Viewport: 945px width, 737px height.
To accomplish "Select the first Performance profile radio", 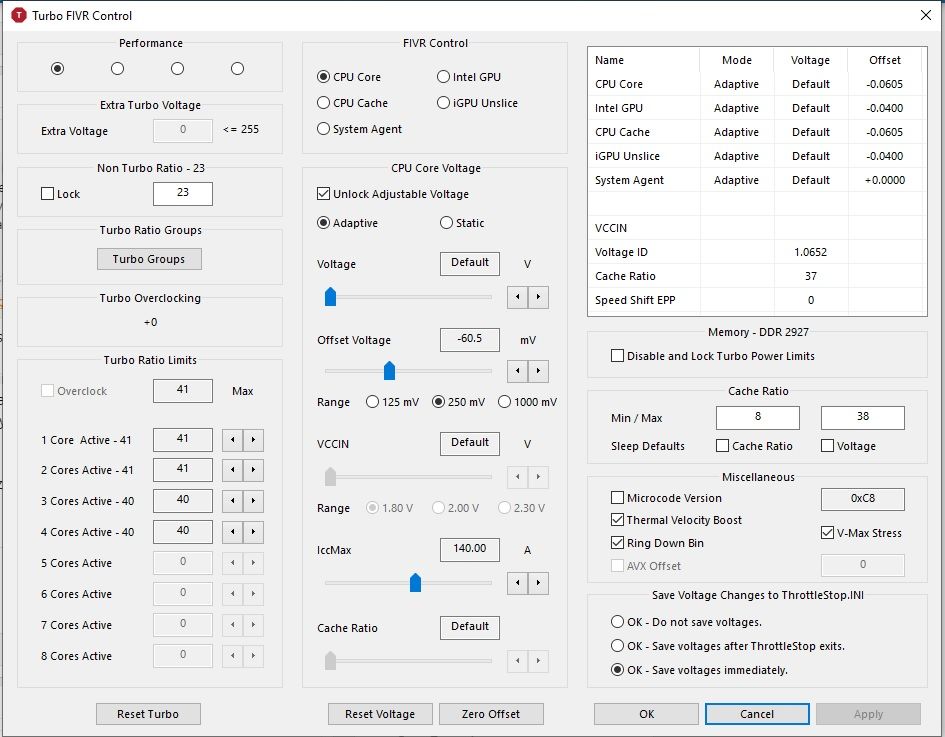I will pos(57,69).
